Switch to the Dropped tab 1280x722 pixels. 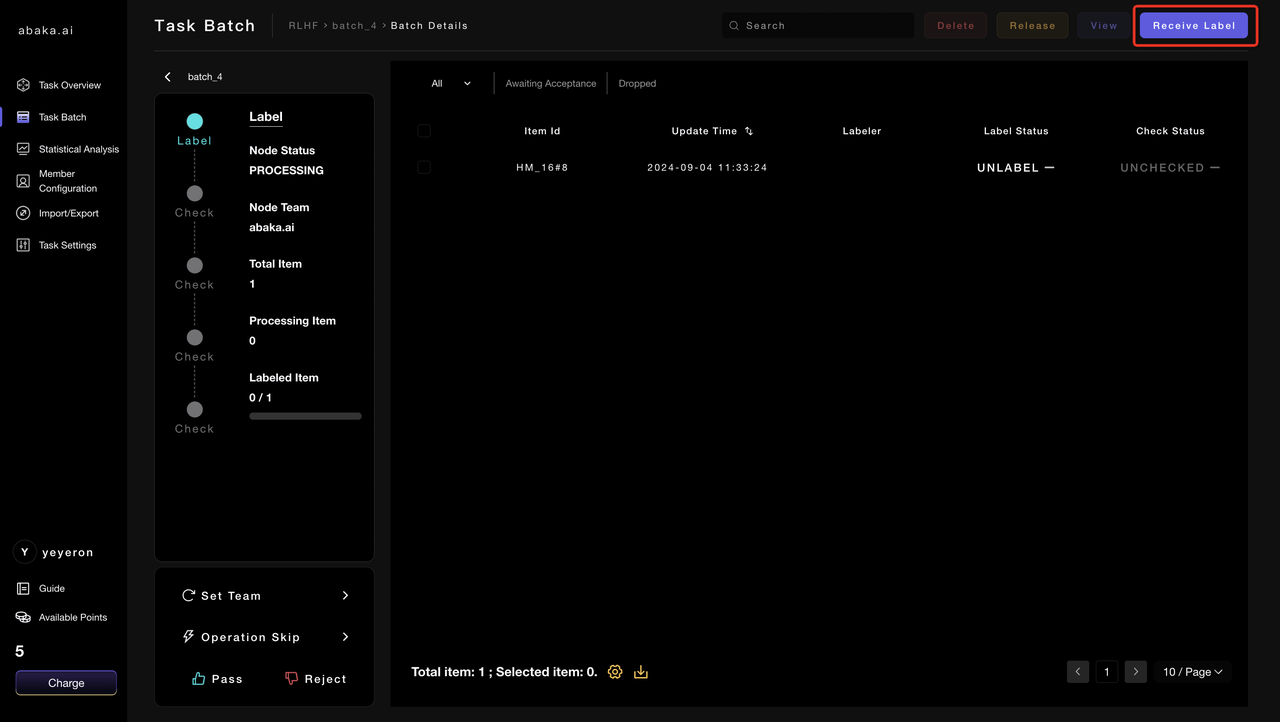[637, 84]
